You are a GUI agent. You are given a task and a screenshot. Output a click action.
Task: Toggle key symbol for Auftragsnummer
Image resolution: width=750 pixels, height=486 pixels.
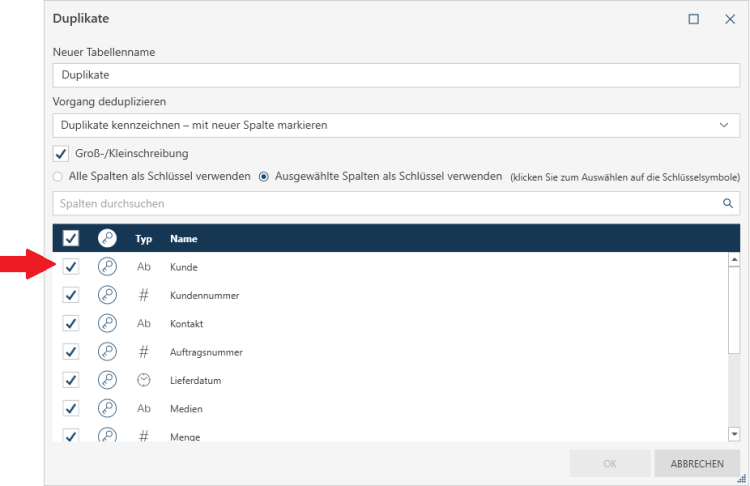(x=107, y=351)
